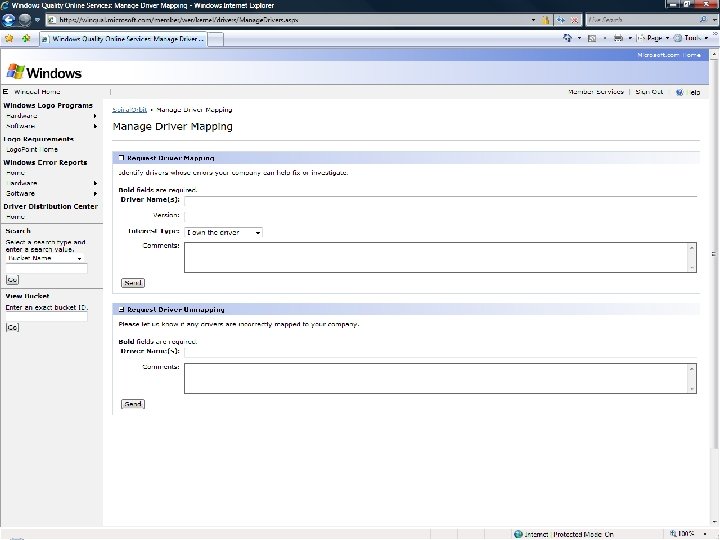Click the Stop loading red X icon

[x=574, y=20]
